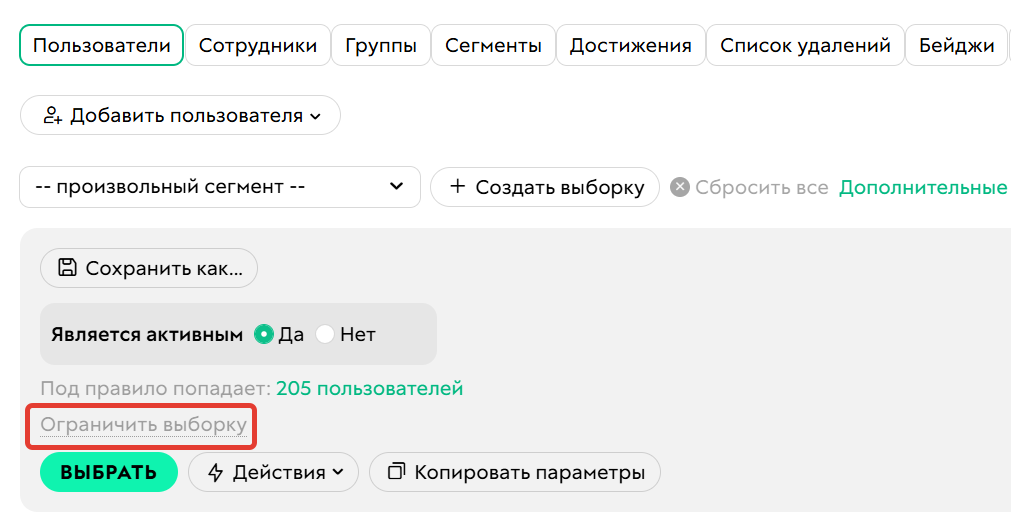Open the Бейджи tab
1011x524 pixels.
[955, 46]
